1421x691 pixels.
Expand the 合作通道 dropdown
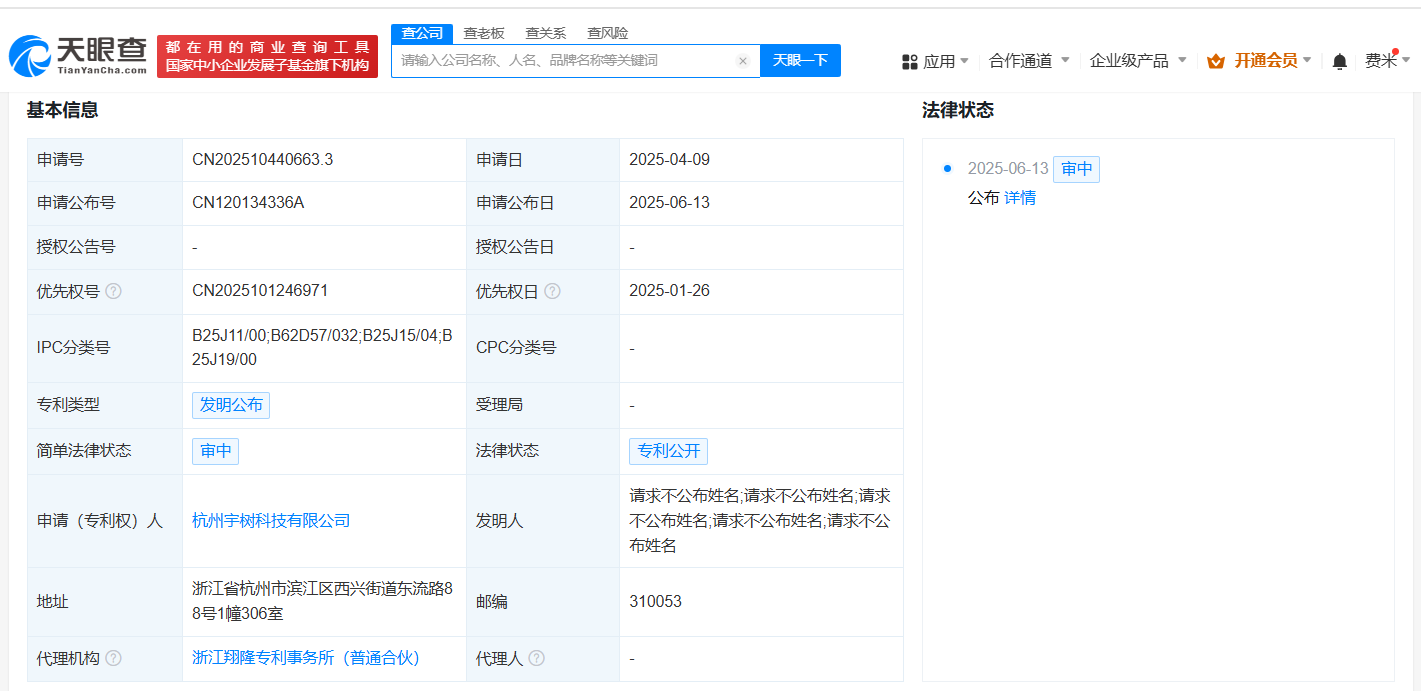[1029, 61]
